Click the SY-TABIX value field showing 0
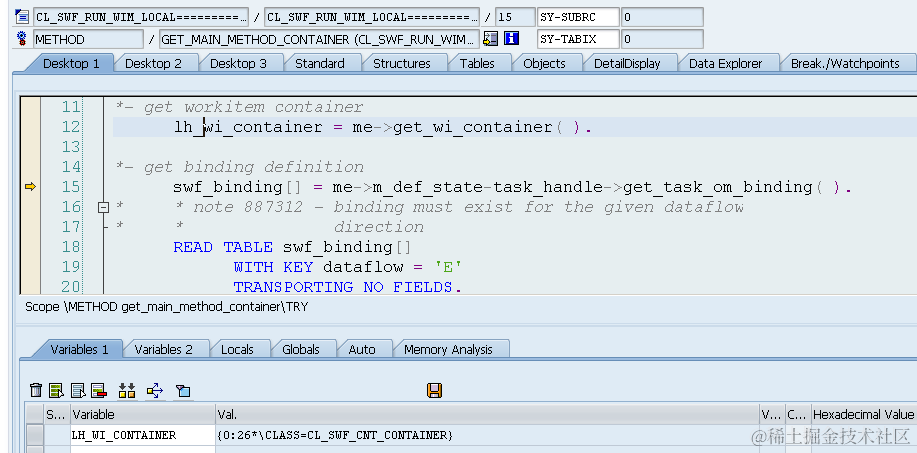 pyautogui.click(x=662, y=39)
